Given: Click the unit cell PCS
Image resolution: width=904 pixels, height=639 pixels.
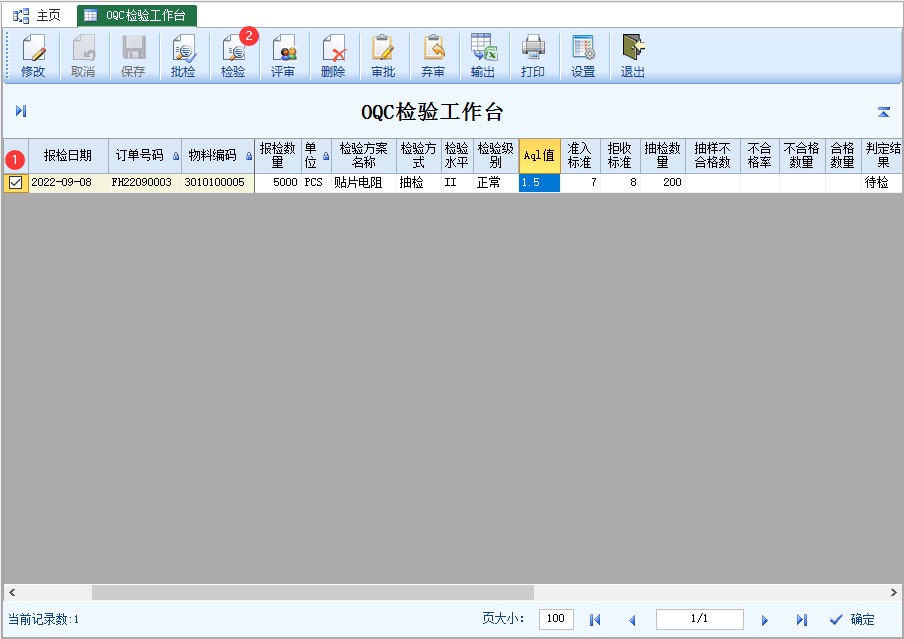Looking at the screenshot, I should tap(317, 183).
